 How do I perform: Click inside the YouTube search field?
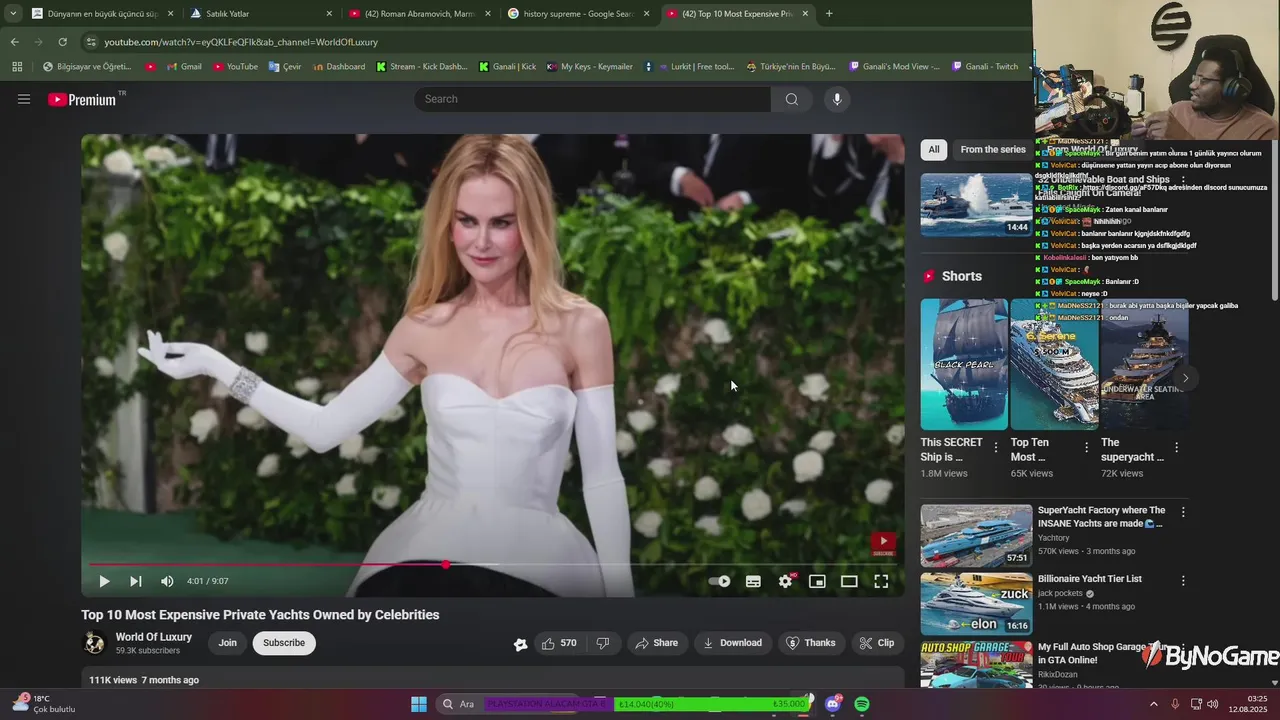click(592, 99)
